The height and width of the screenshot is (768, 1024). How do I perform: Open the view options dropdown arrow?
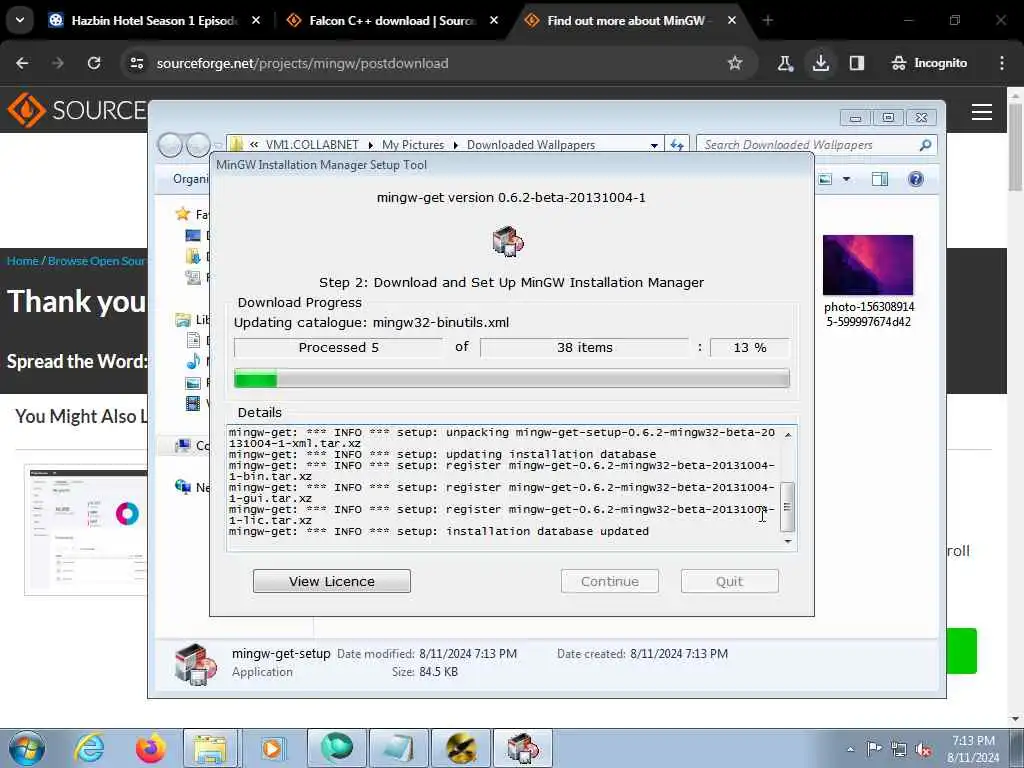click(x=846, y=179)
